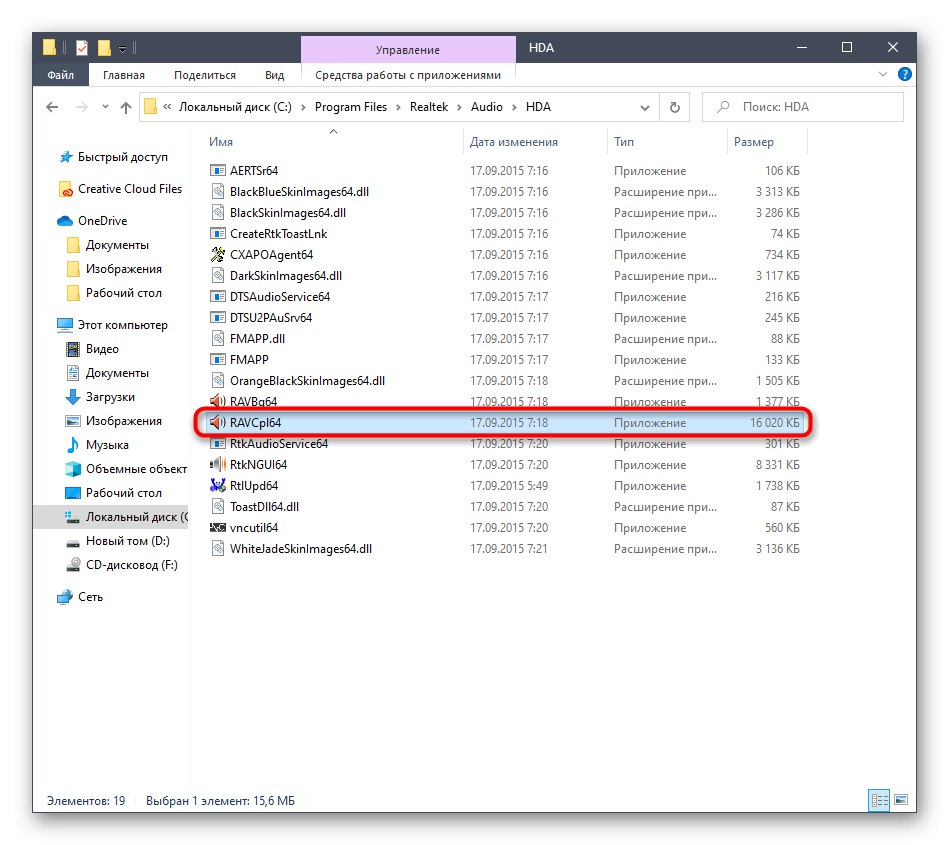
Task: Select the WhiteJadeSkinImages64.dll file name
Action: pos(301,549)
